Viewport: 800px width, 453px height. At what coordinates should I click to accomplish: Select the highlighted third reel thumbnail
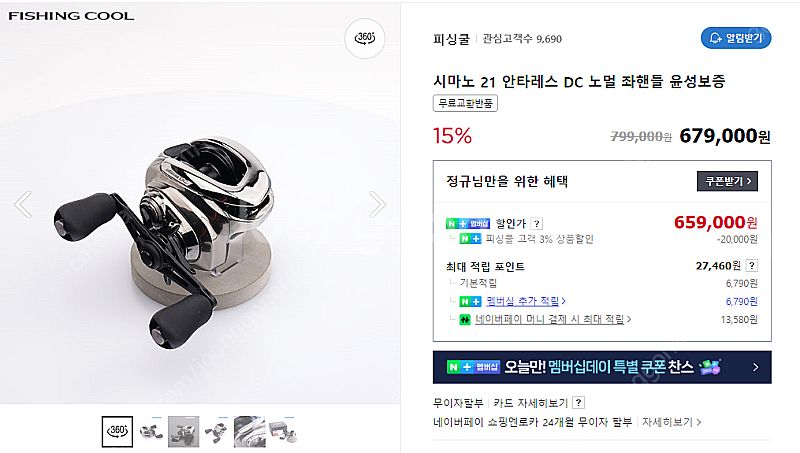click(x=184, y=432)
